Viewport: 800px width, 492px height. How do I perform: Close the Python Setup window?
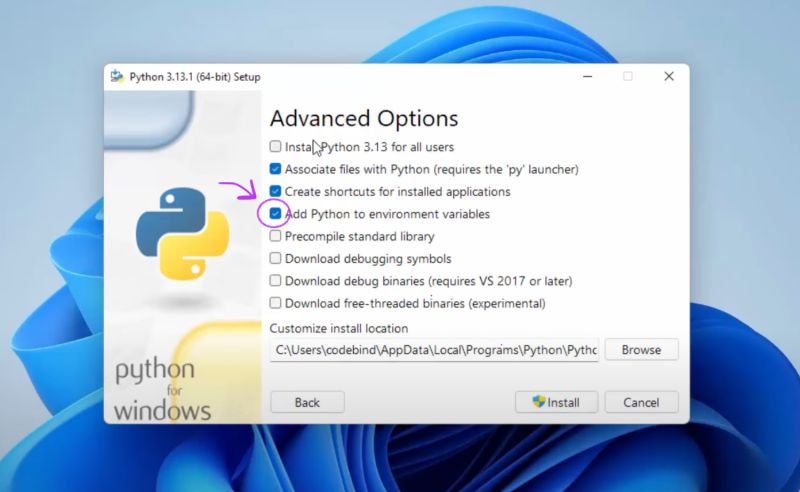coord(669,77)
